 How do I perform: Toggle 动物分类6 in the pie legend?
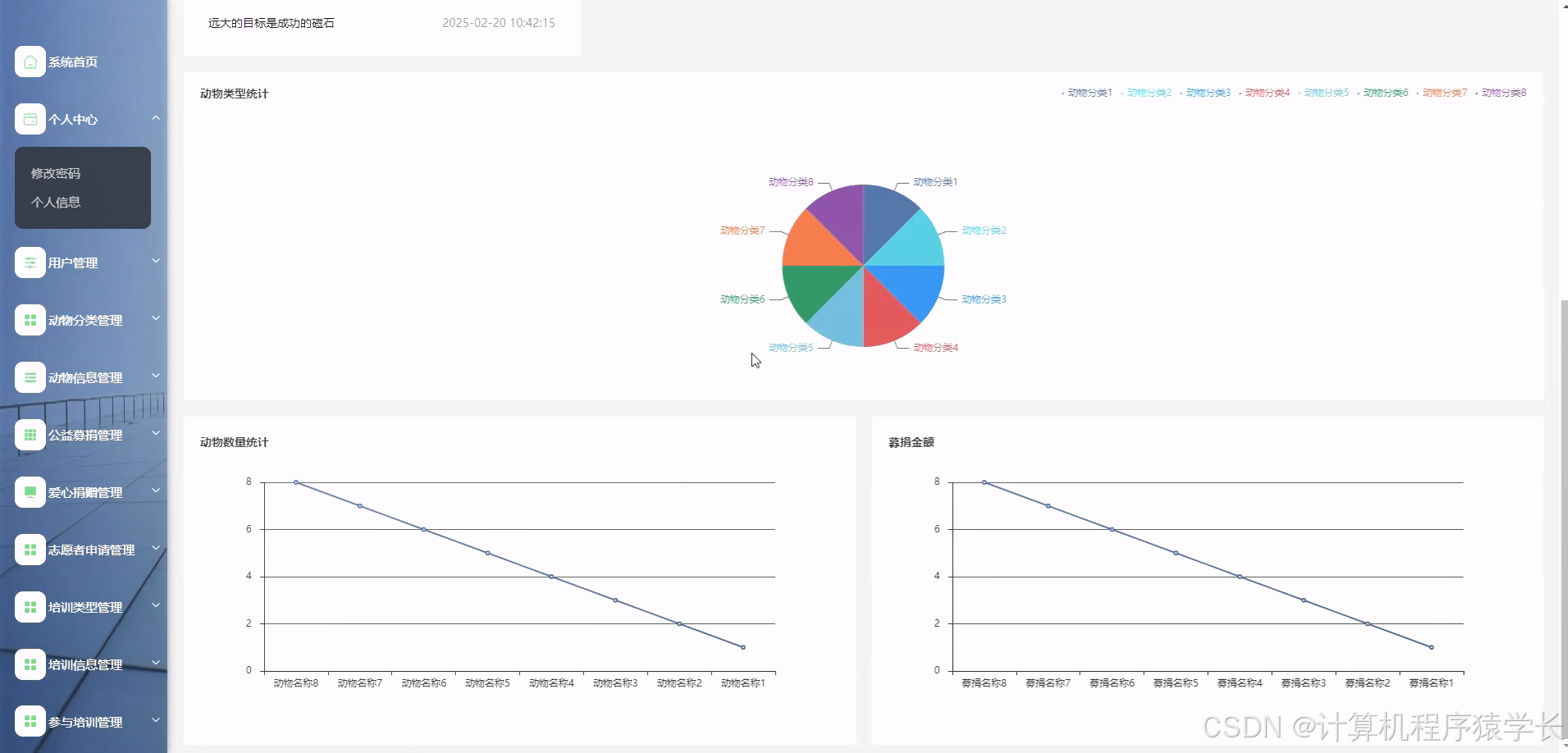click(1382, 93)
